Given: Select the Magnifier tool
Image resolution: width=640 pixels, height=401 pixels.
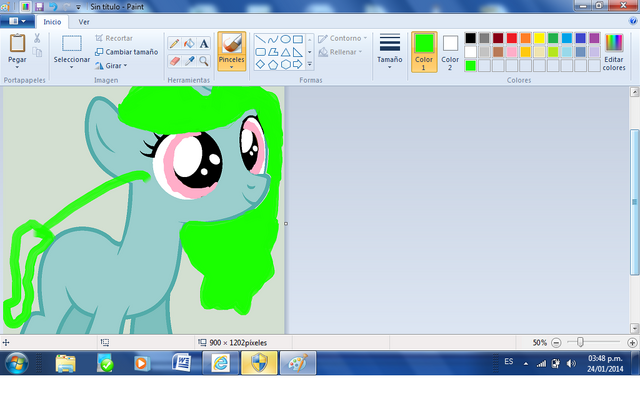Looking at the screenshot, I should point(204,61).
